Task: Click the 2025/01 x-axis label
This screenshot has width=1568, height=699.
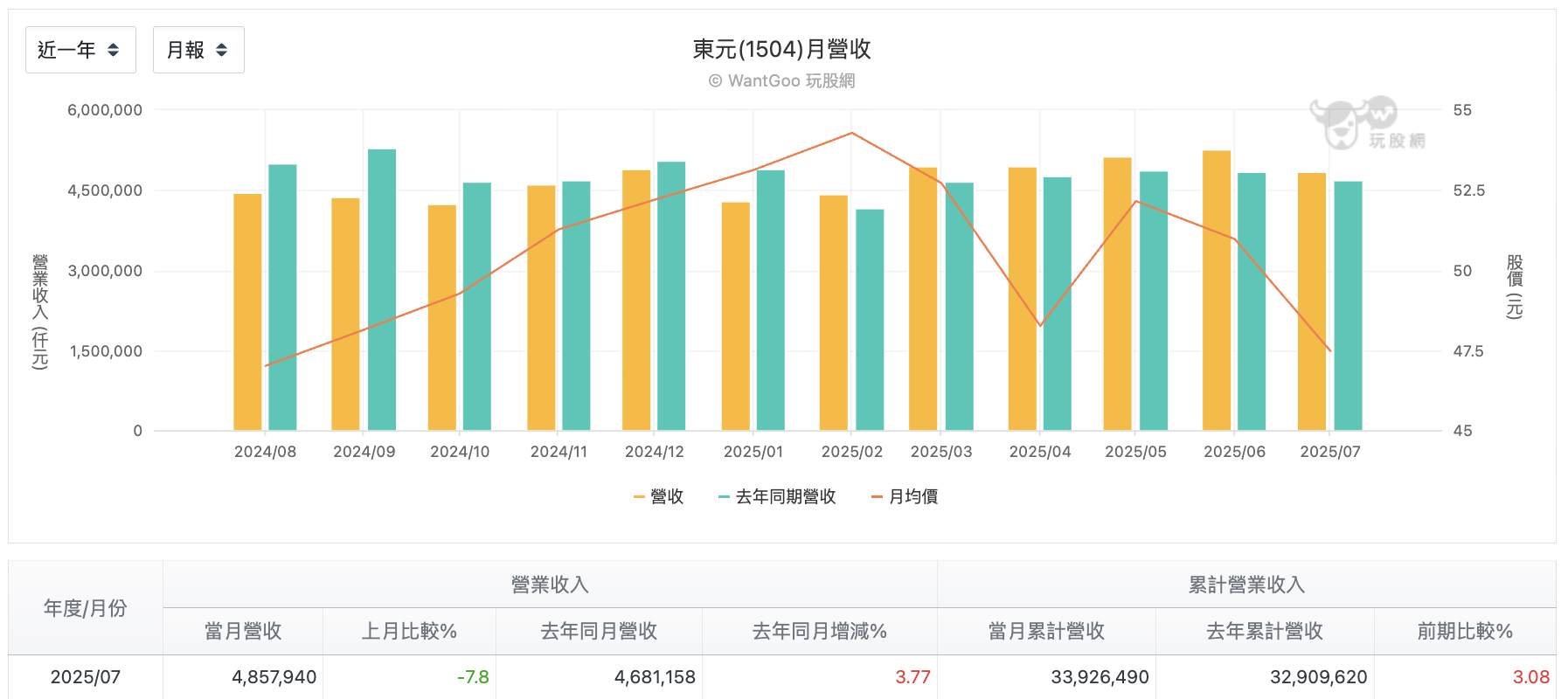Action: [753, 452]
